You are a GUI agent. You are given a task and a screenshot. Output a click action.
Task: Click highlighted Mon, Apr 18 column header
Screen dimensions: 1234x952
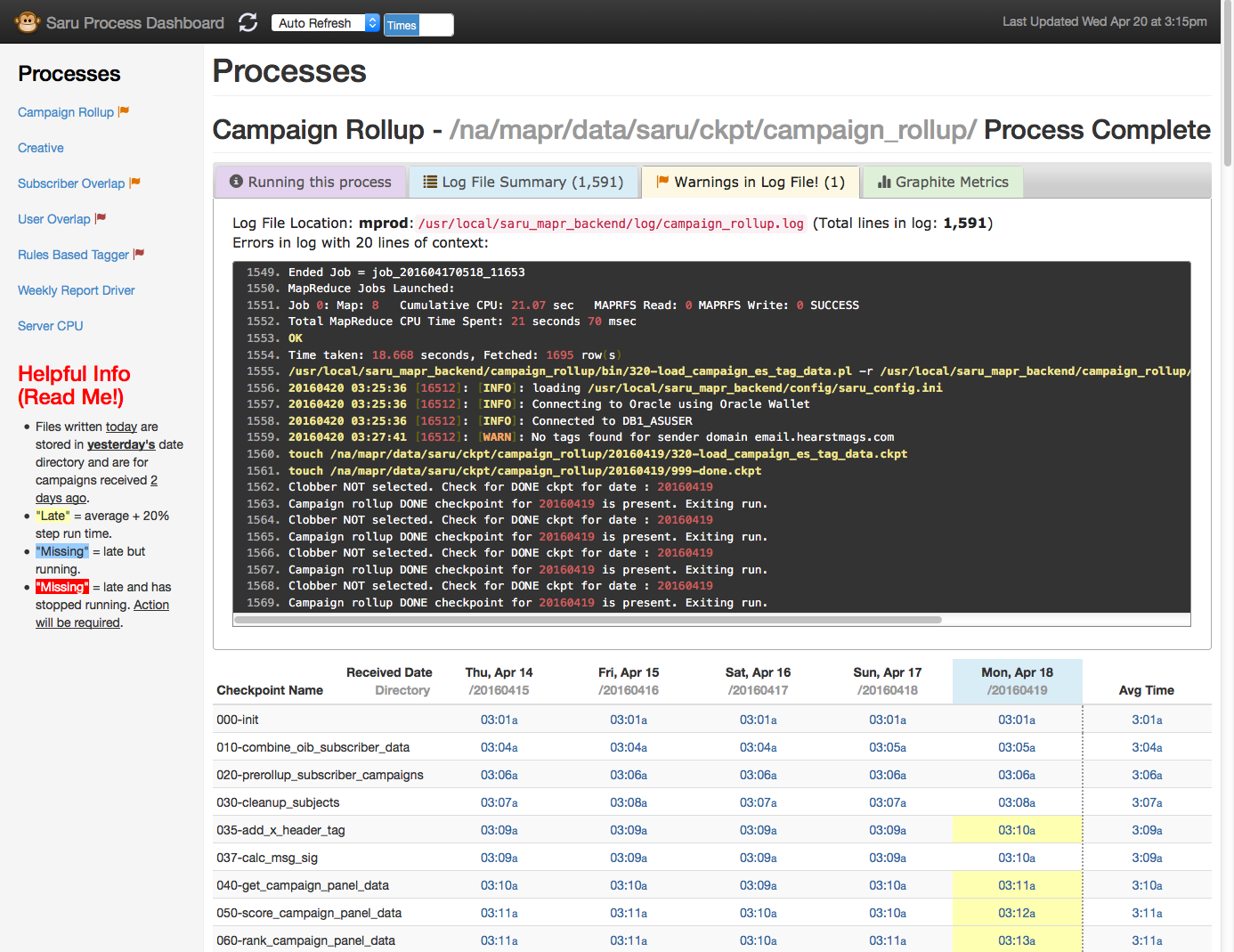pos(1017,681)
